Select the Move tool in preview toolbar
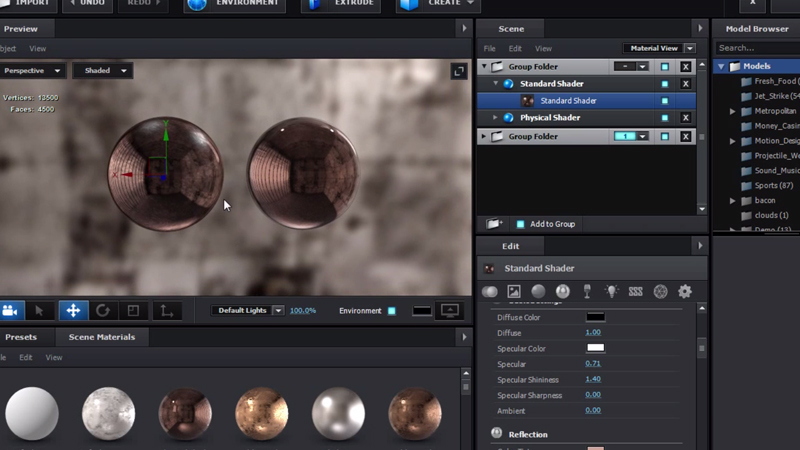The height and width of the screenshot is (450, 800). coord(73,311)
